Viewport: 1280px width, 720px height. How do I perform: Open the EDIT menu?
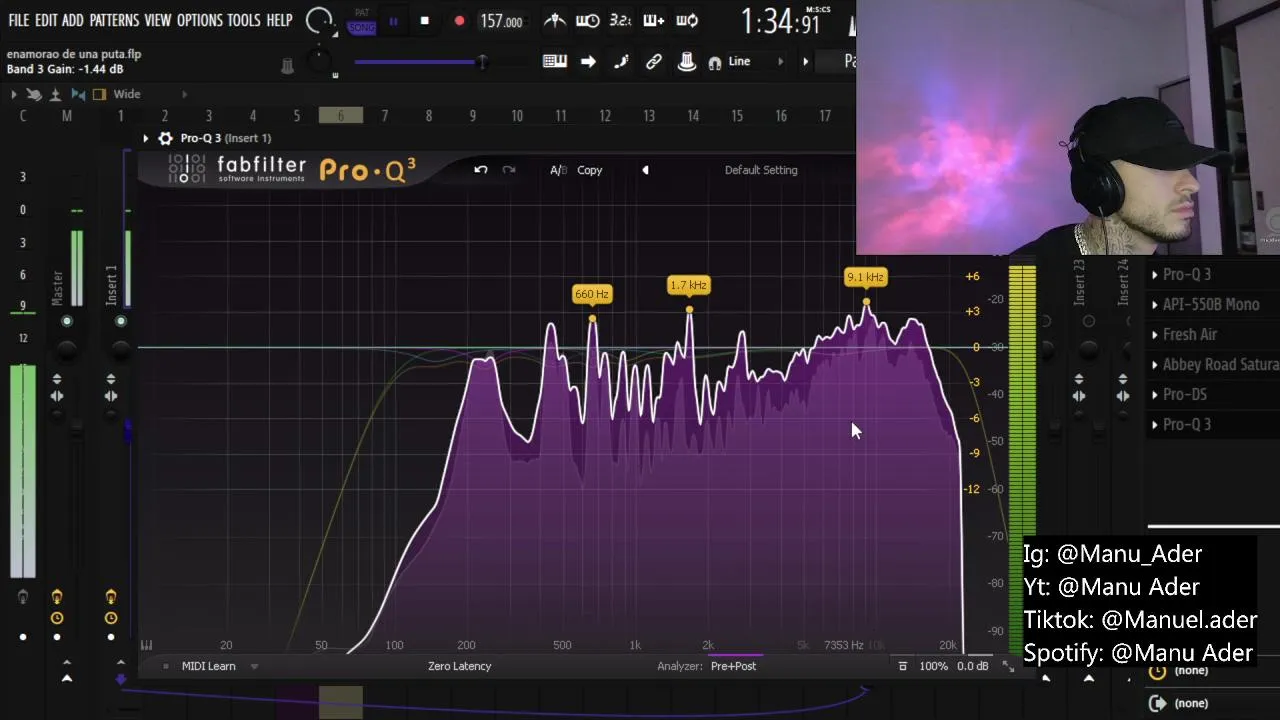(46, 20)
